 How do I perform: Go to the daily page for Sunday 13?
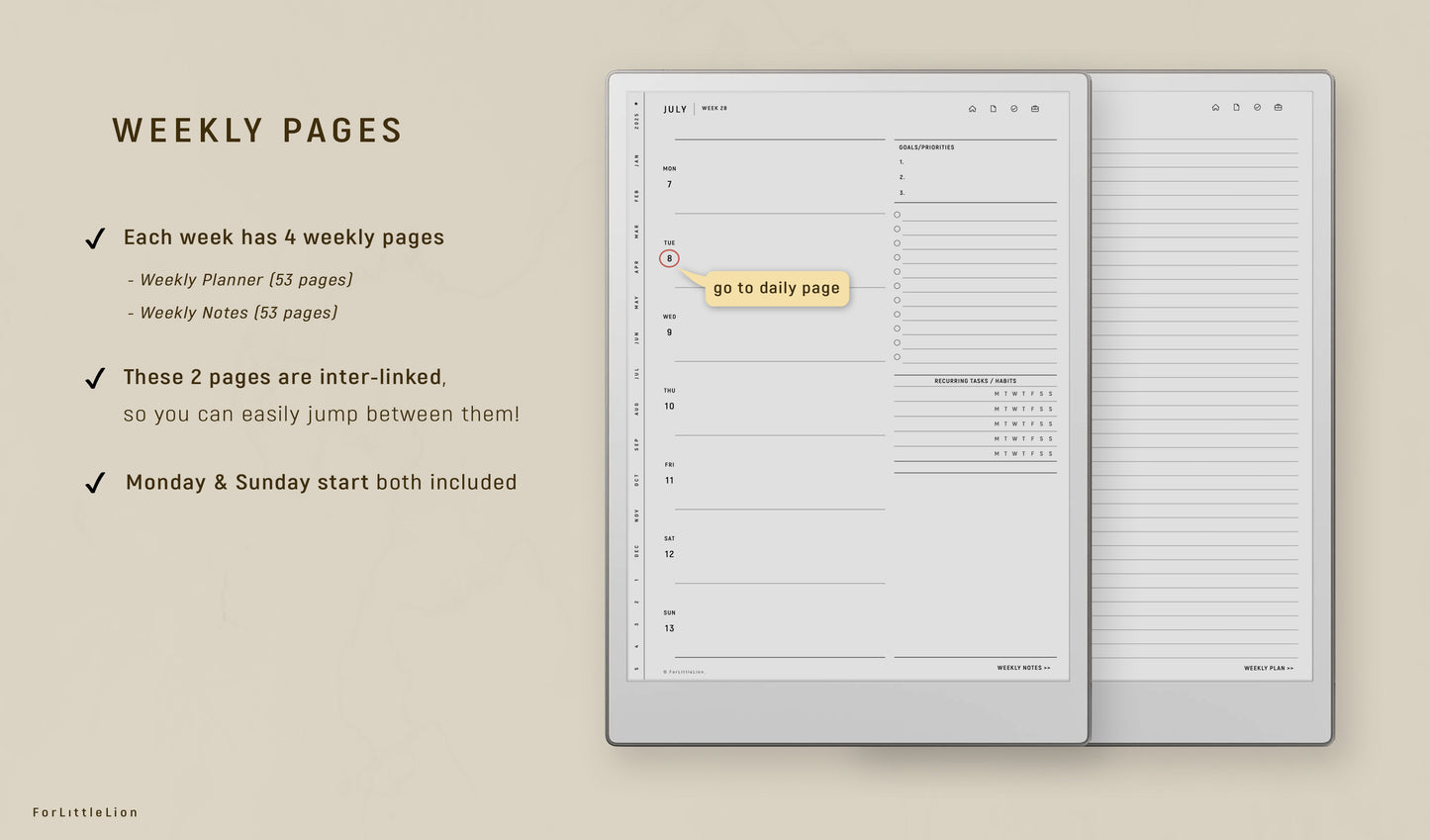(669, 628)
